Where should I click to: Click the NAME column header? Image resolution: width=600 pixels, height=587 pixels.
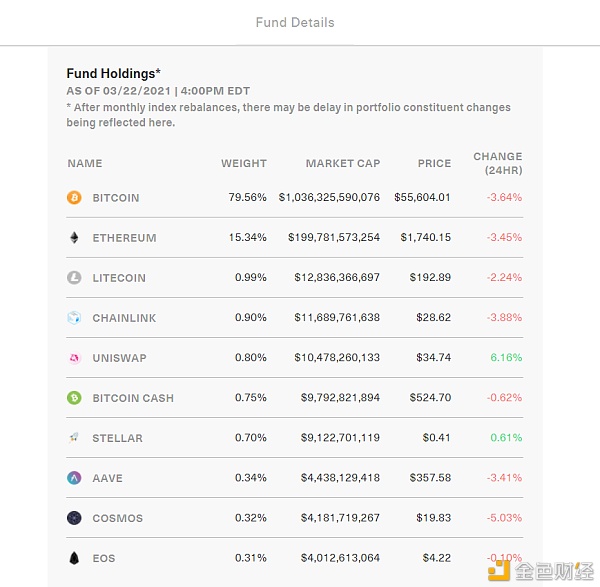coord(85,163)
